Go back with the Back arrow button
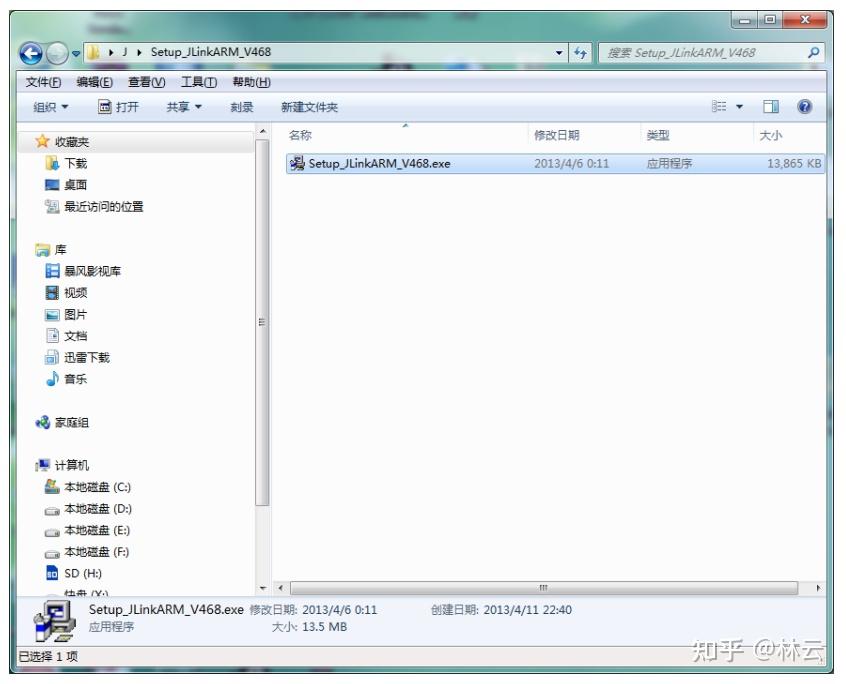The height and width of the screenshot is (684, 846). (31, 53)
